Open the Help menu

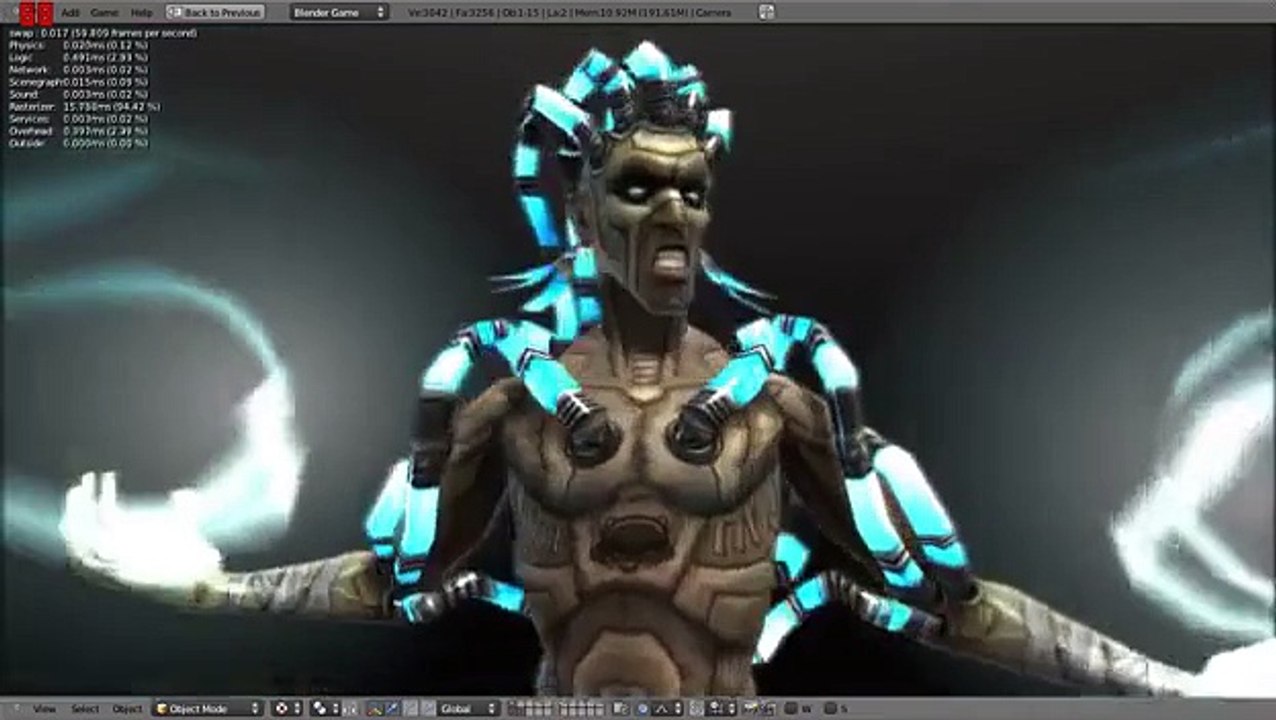pos(142,12)
